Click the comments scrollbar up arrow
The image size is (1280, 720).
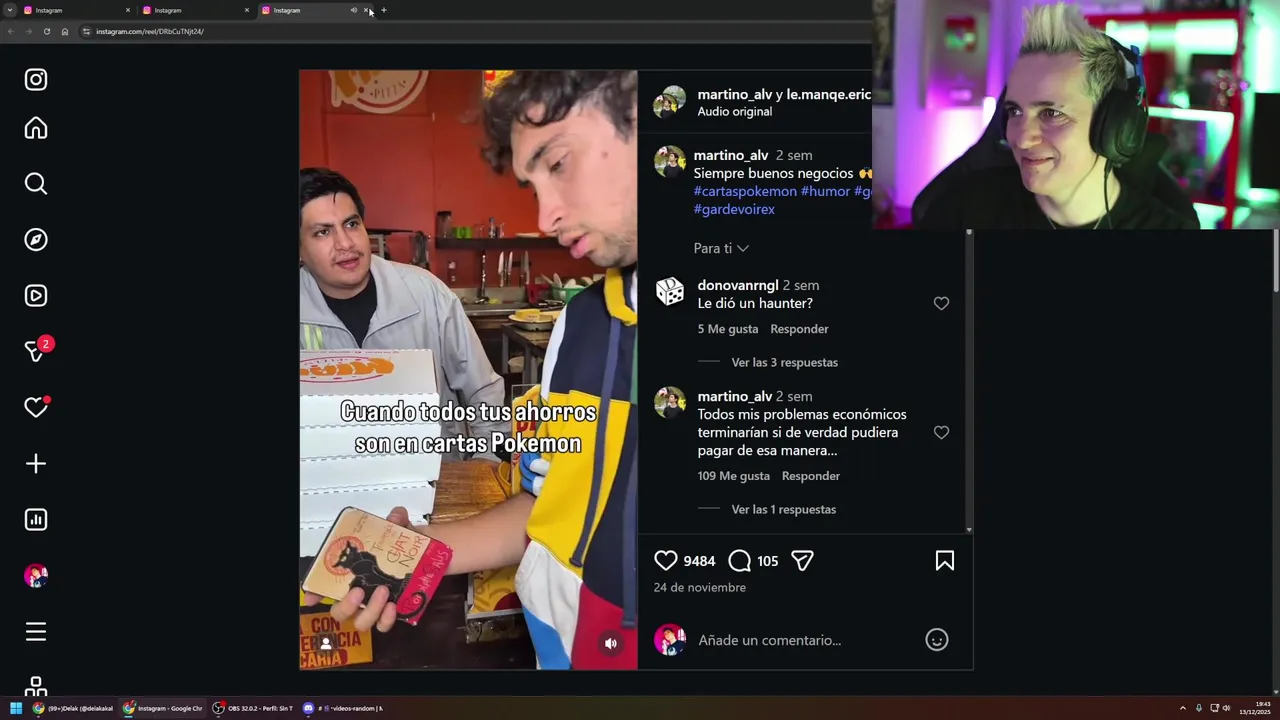pyautogui.click(x=969, y=233)
